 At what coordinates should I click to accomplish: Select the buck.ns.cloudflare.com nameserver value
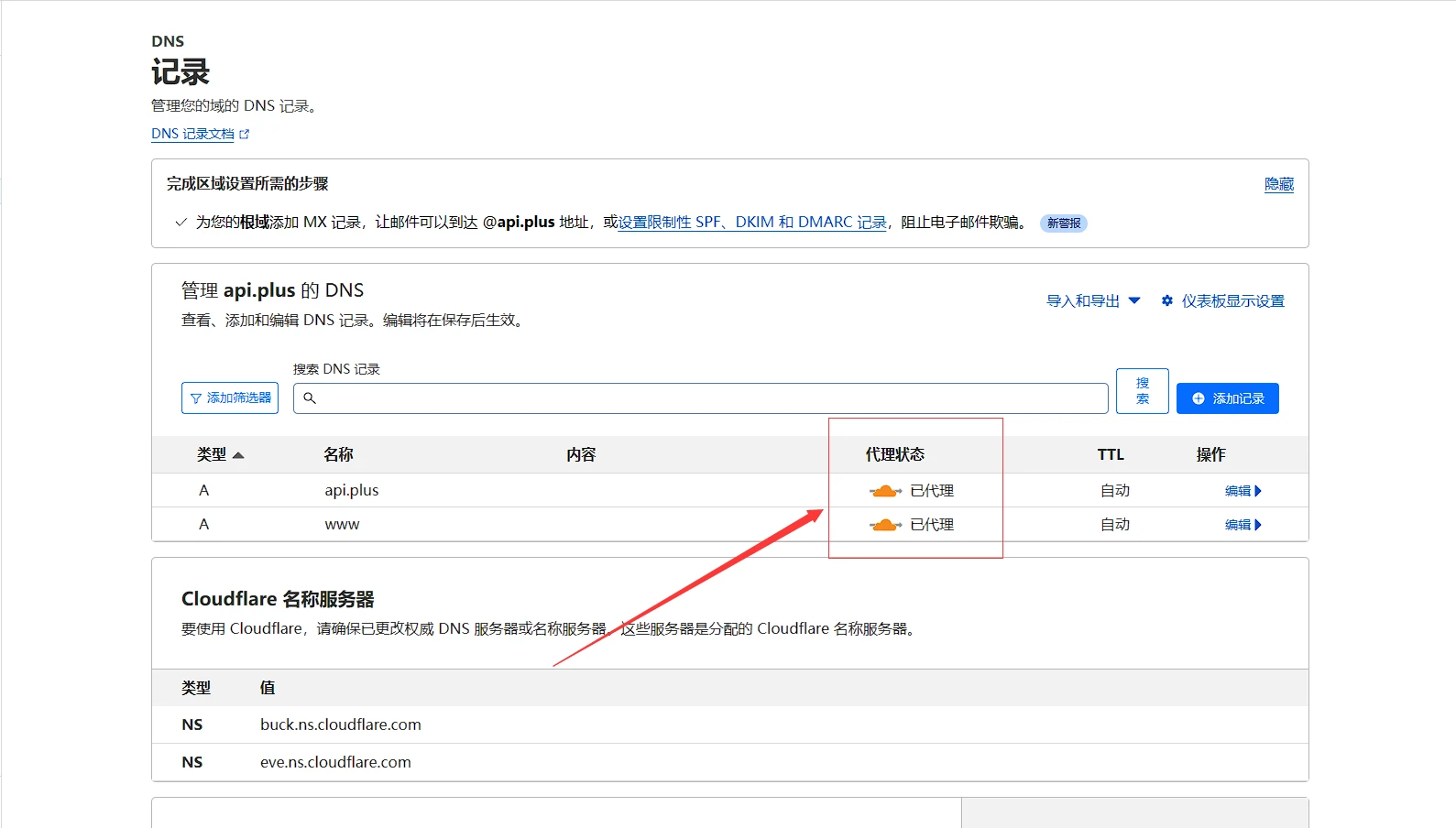click(340, 724)
